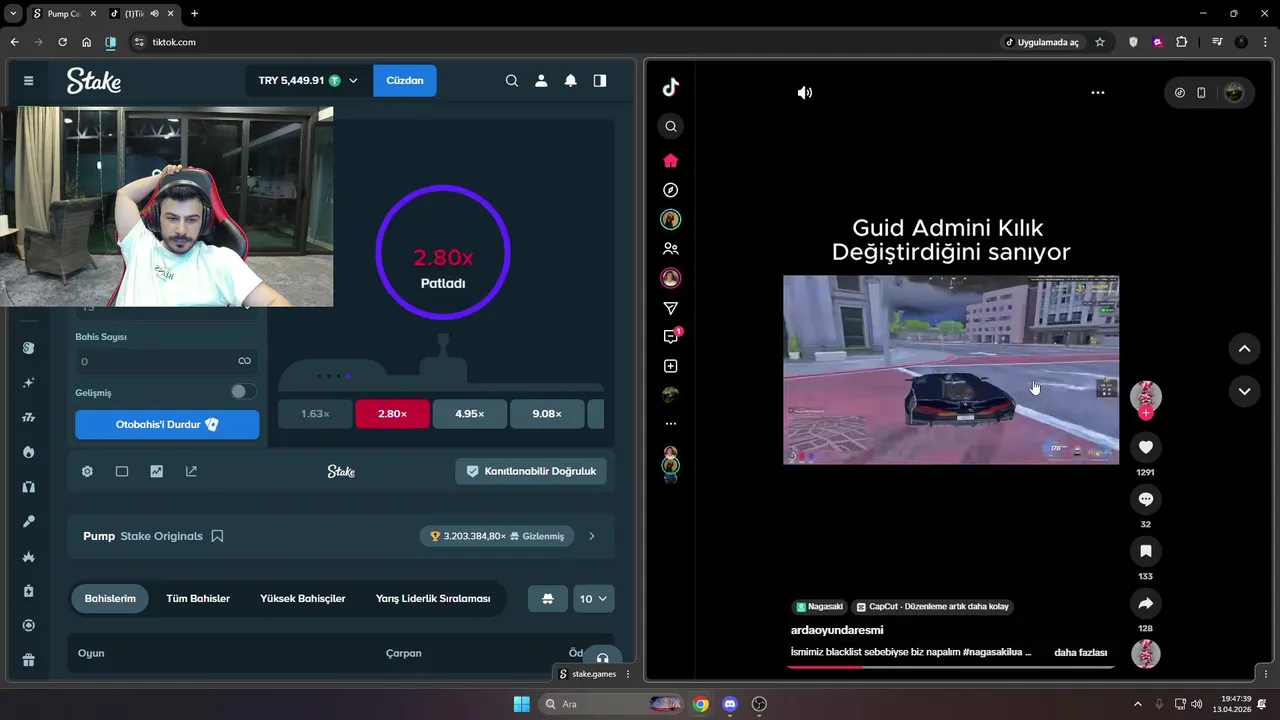Select the 4.95× multiplier chip
The height and width of the screenshot is (720, 1280).
point(470,414)
